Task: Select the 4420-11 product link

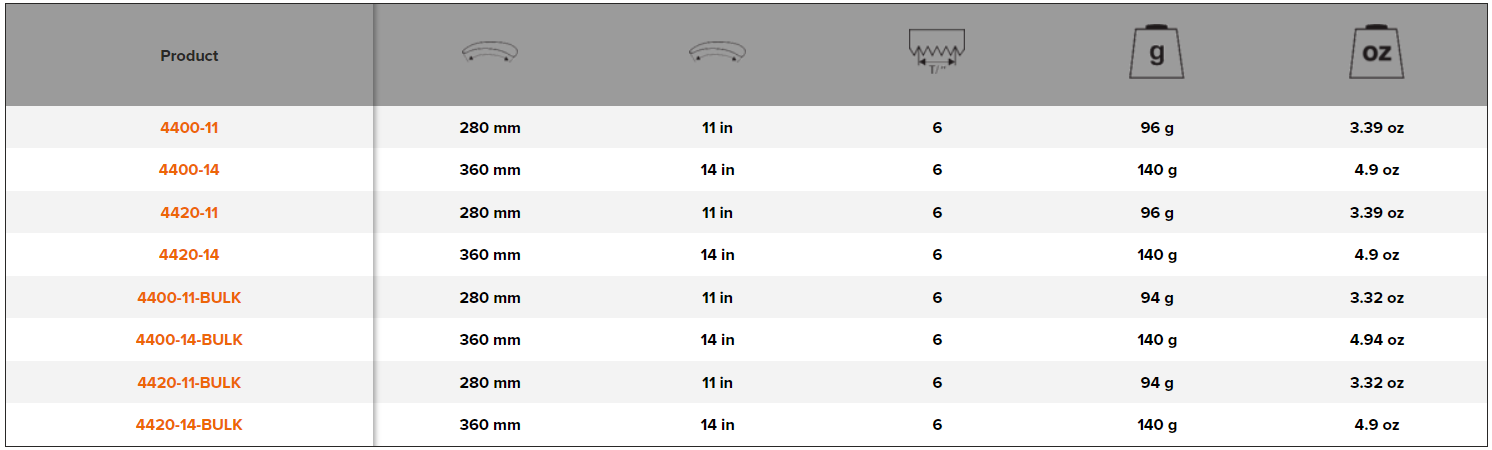Action: coord(189,213)
